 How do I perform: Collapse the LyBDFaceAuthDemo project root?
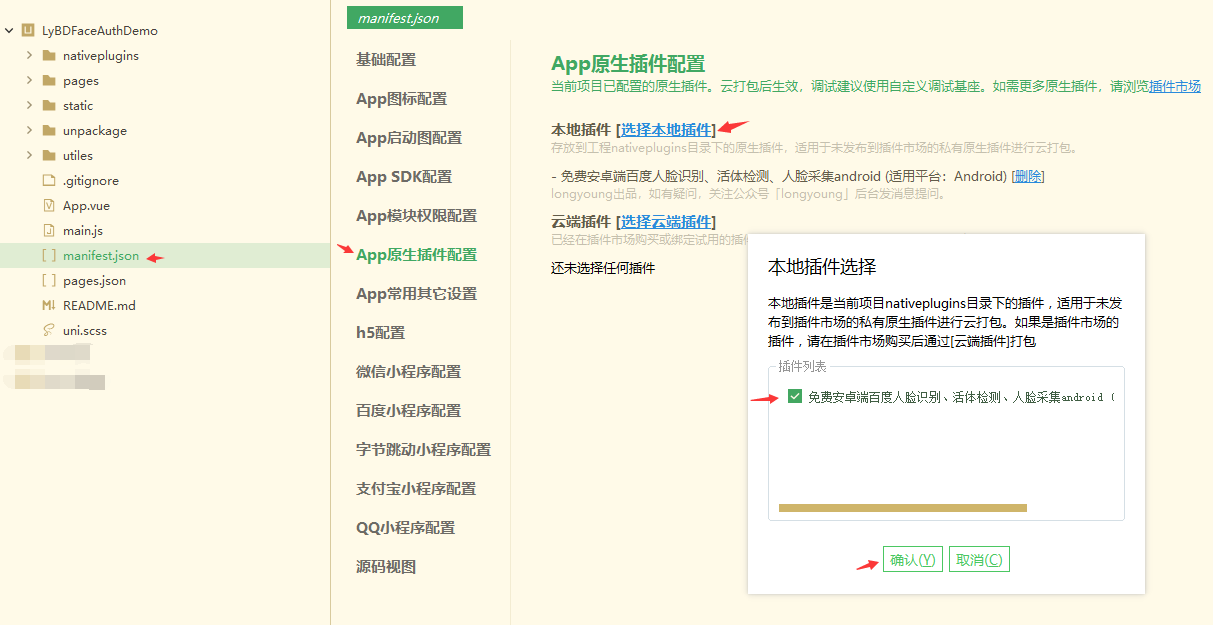9,31
